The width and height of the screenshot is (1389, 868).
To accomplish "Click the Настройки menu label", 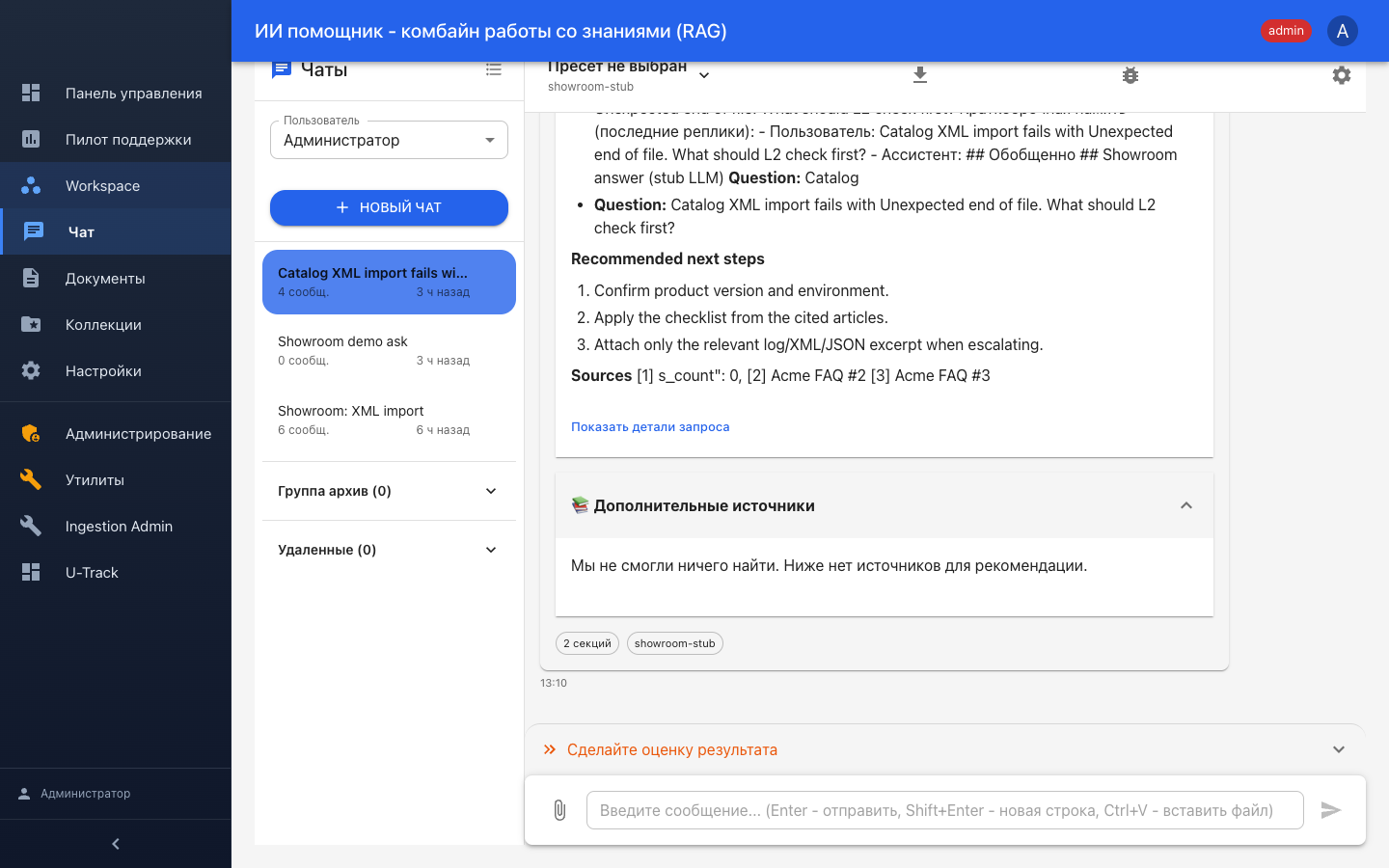I will (103, 370).
